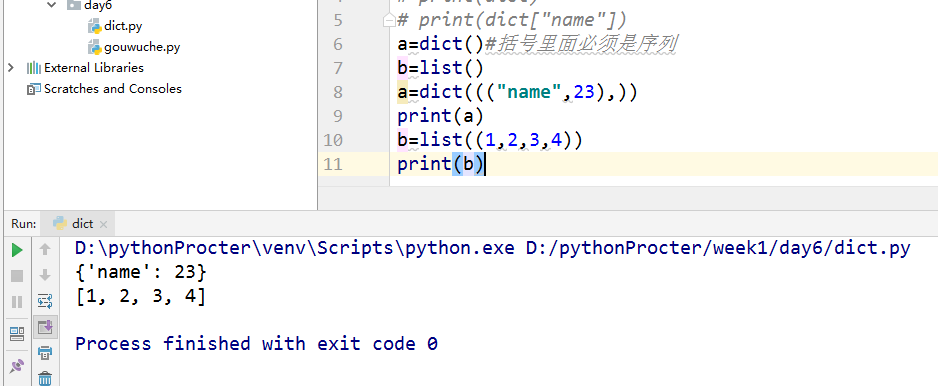The image size is (938, 386).
Task: Click the a=dict((("name",23),)) line
Action: (518, 92)
